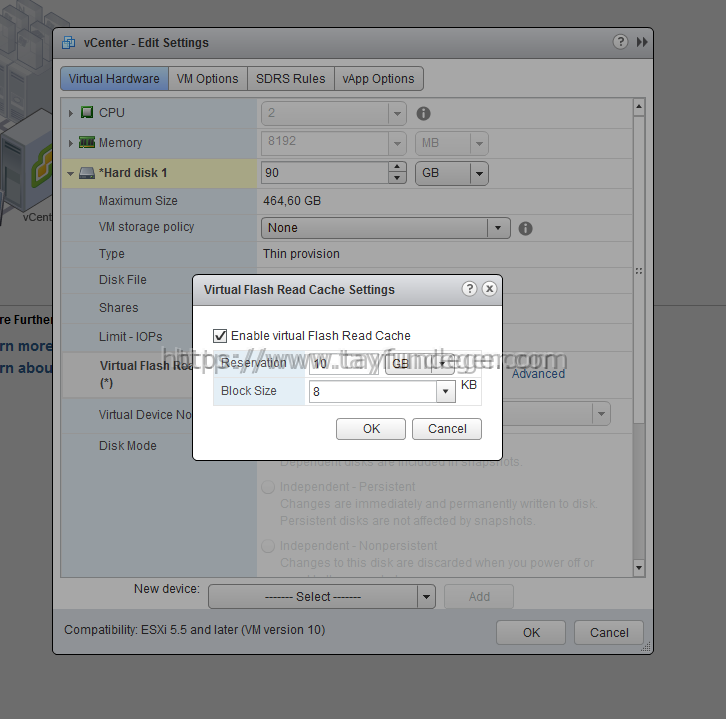Click the Reservation value field
This screenshot has width=726, height=719.
[x=344, y=364]
